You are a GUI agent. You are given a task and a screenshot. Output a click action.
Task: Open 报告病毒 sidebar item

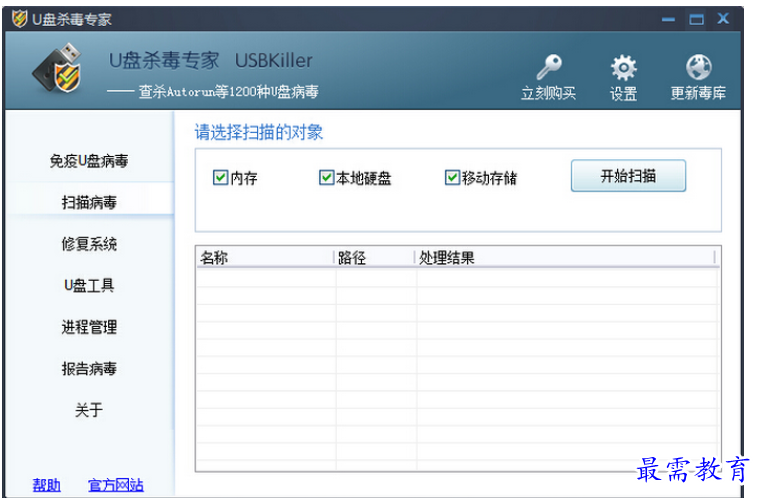point(89,369)
